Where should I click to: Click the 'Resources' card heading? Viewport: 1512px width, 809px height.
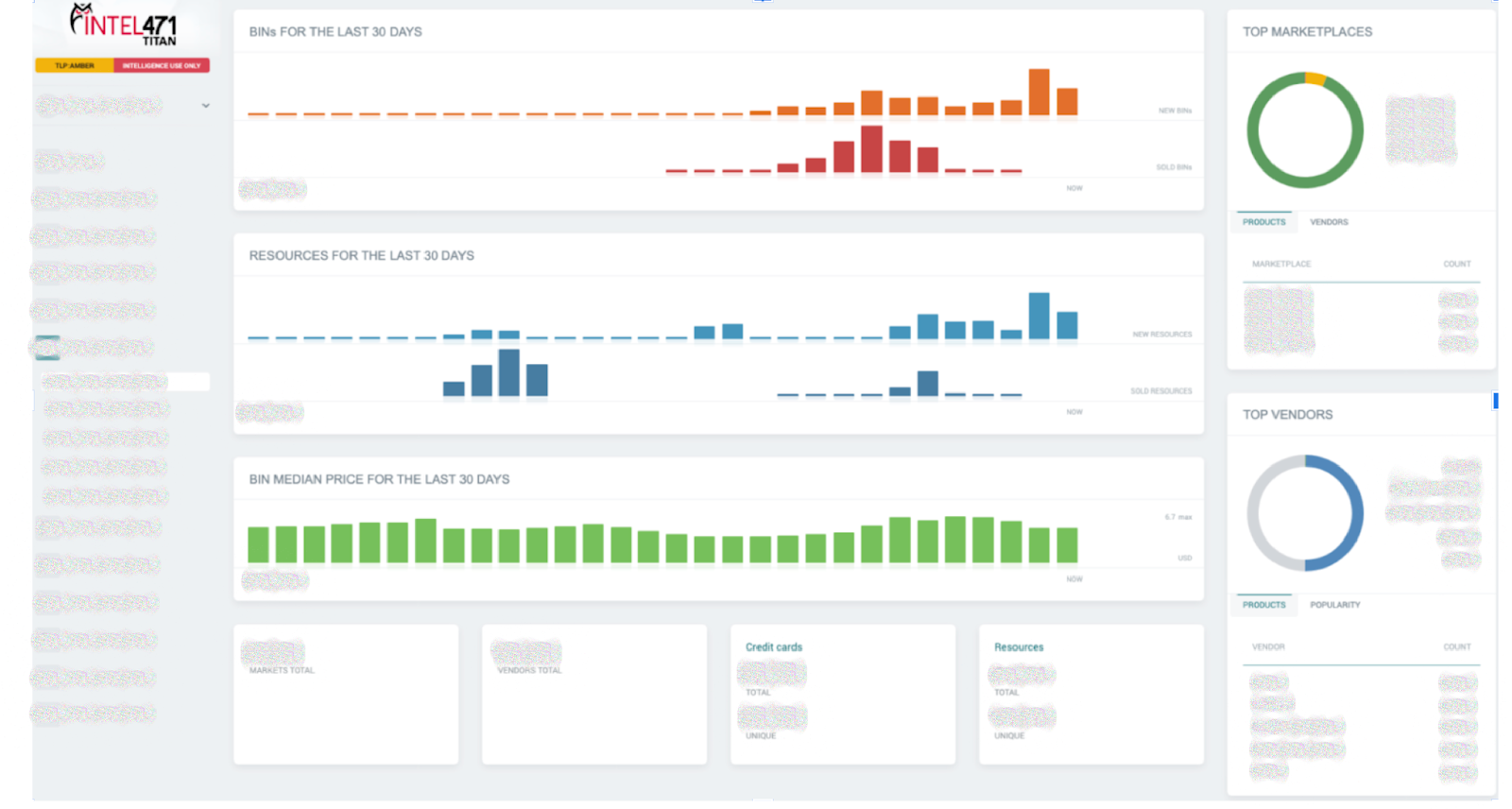pos(1019,647)
